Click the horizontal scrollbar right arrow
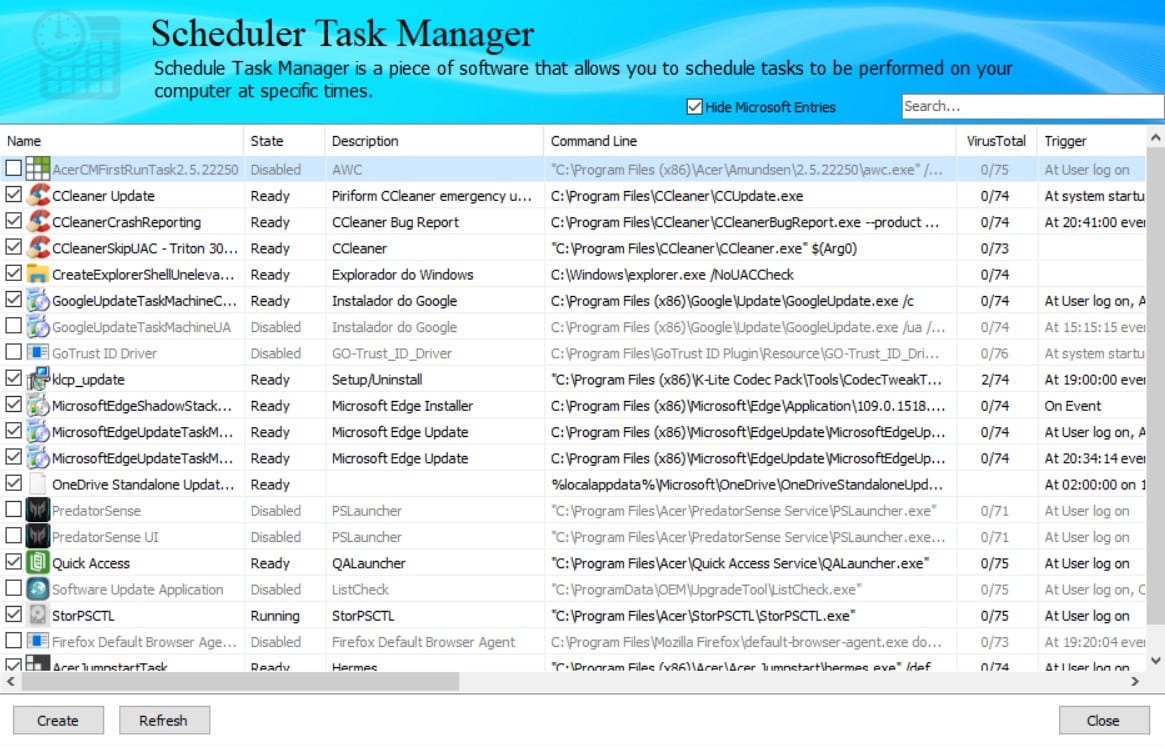This screenshot has width=1165, height=747. tap(1135, 681)
